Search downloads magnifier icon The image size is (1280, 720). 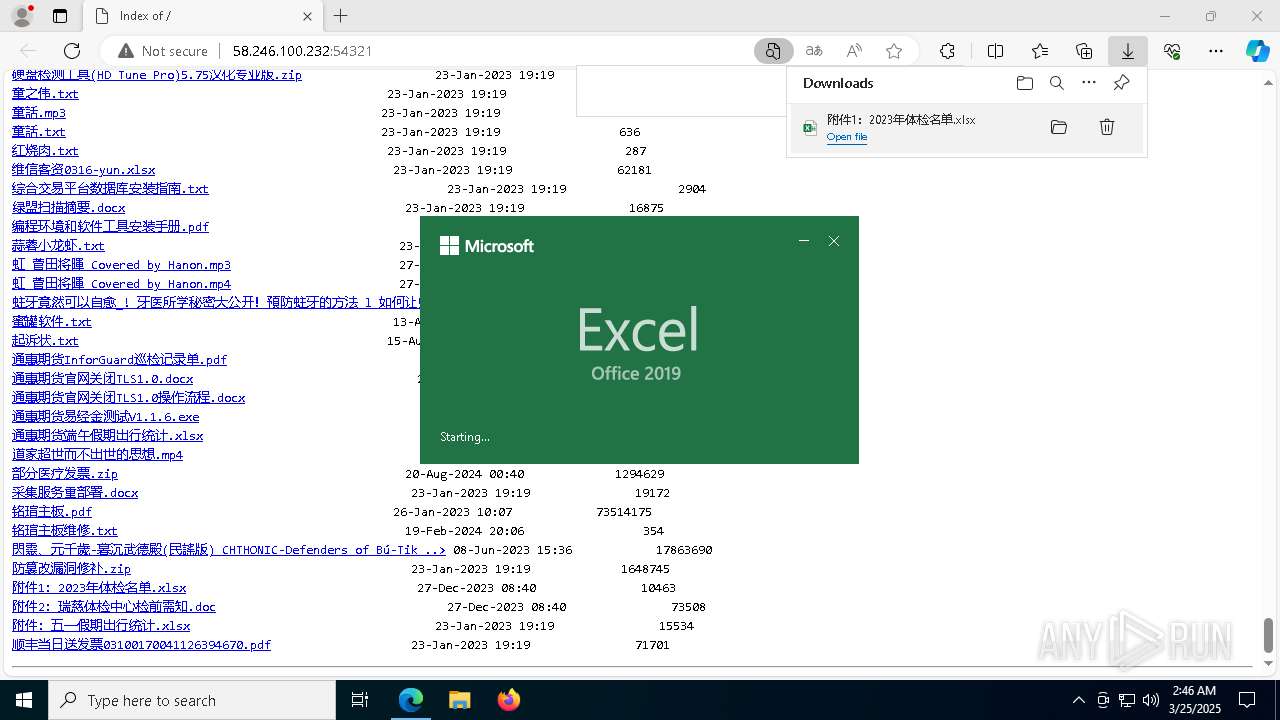click(1057, 83)
